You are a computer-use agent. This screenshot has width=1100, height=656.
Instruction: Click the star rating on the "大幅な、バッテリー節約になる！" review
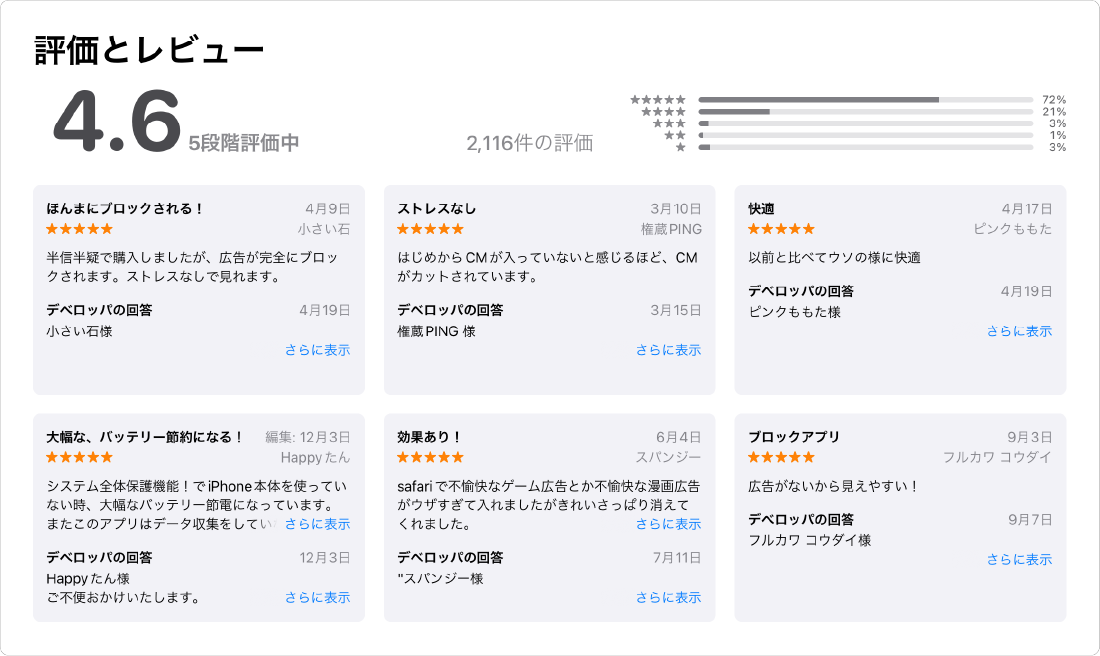coord(80,457)
